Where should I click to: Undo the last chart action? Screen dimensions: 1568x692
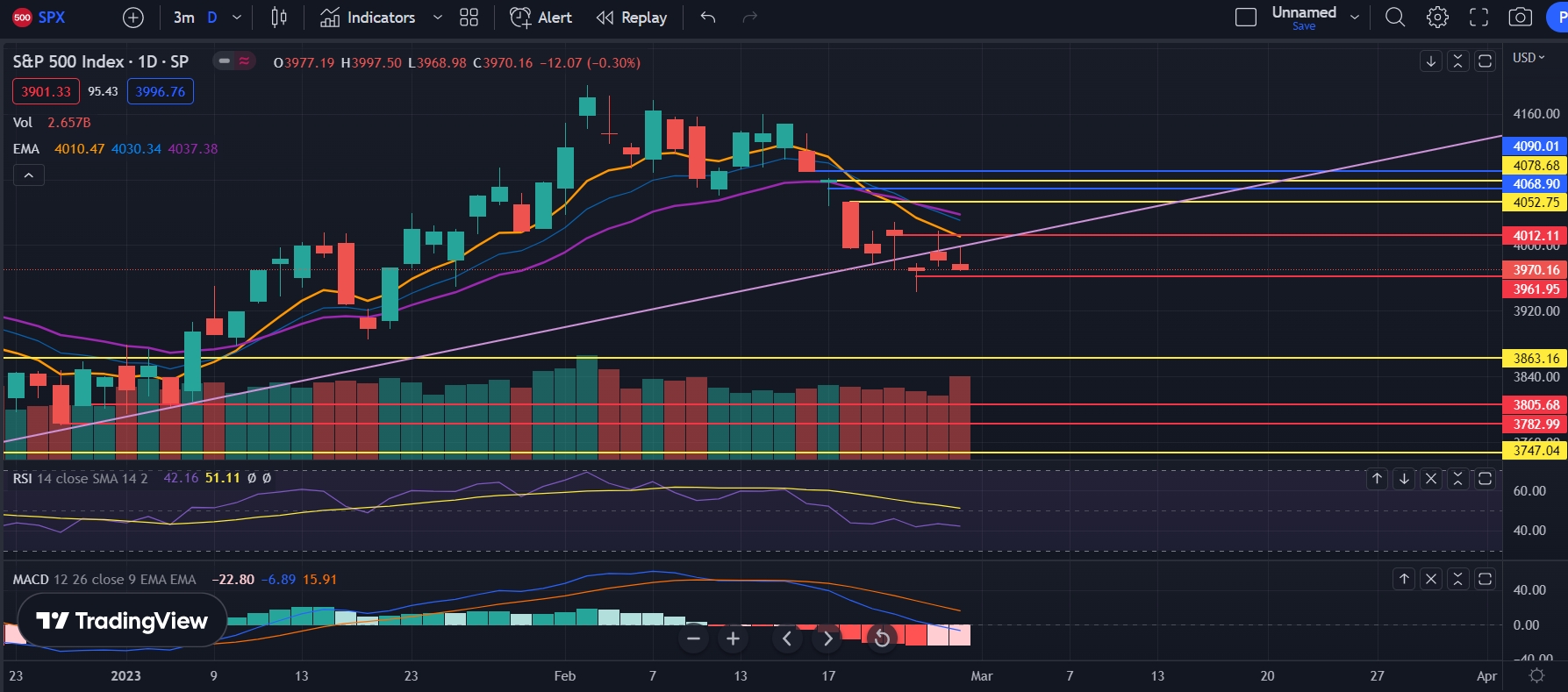tap(708, 18)
